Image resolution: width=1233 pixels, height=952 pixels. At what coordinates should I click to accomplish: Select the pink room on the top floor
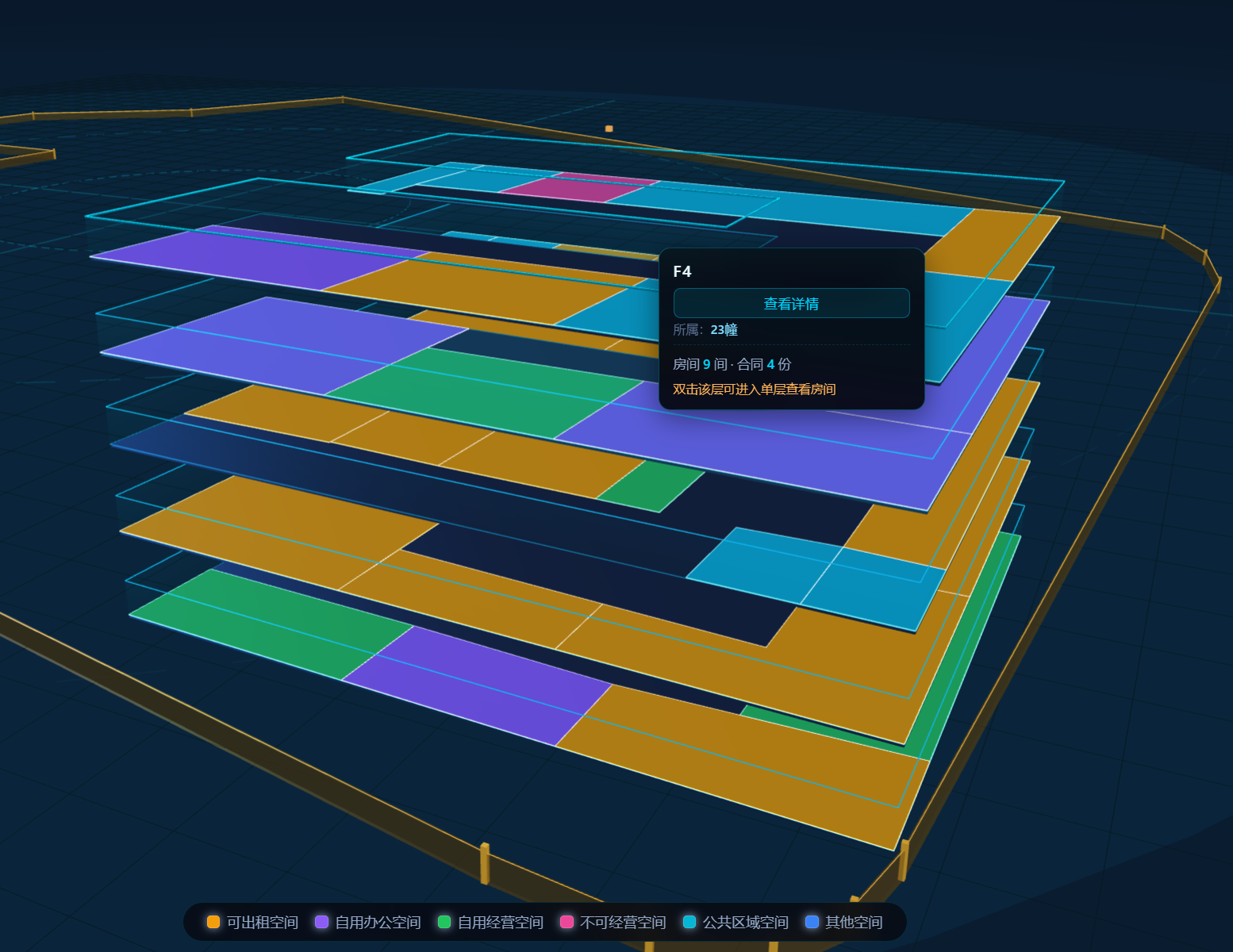click(x=578, y=187)
